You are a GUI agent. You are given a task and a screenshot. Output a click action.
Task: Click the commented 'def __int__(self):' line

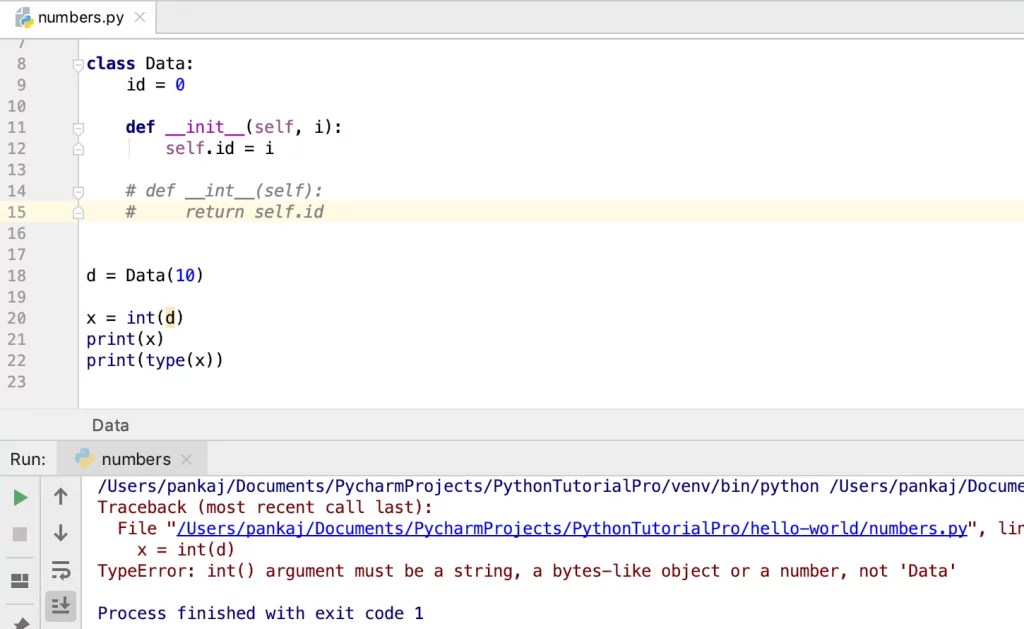224,191
